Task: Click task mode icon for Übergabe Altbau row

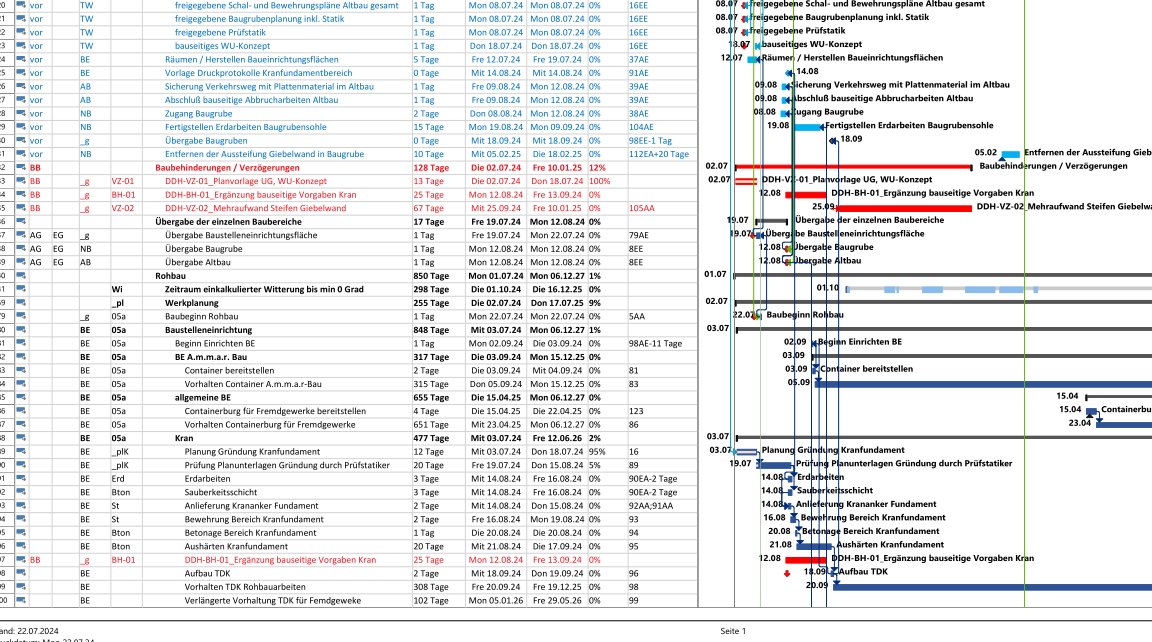Action: click(20, 262)
